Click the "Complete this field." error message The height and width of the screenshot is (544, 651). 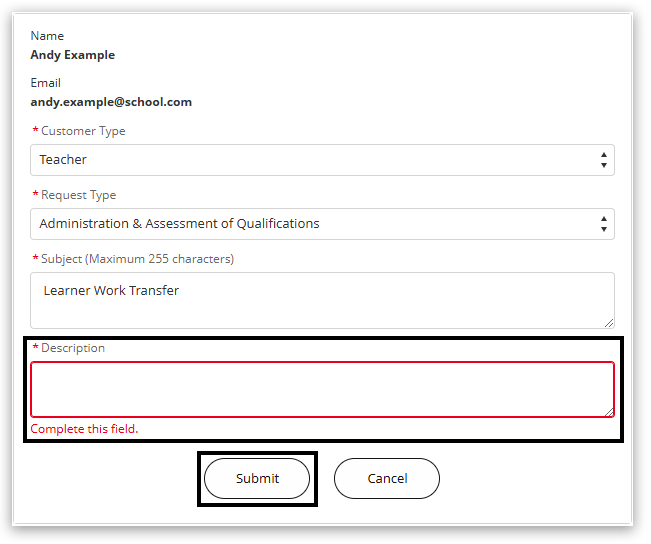point(84,429)
